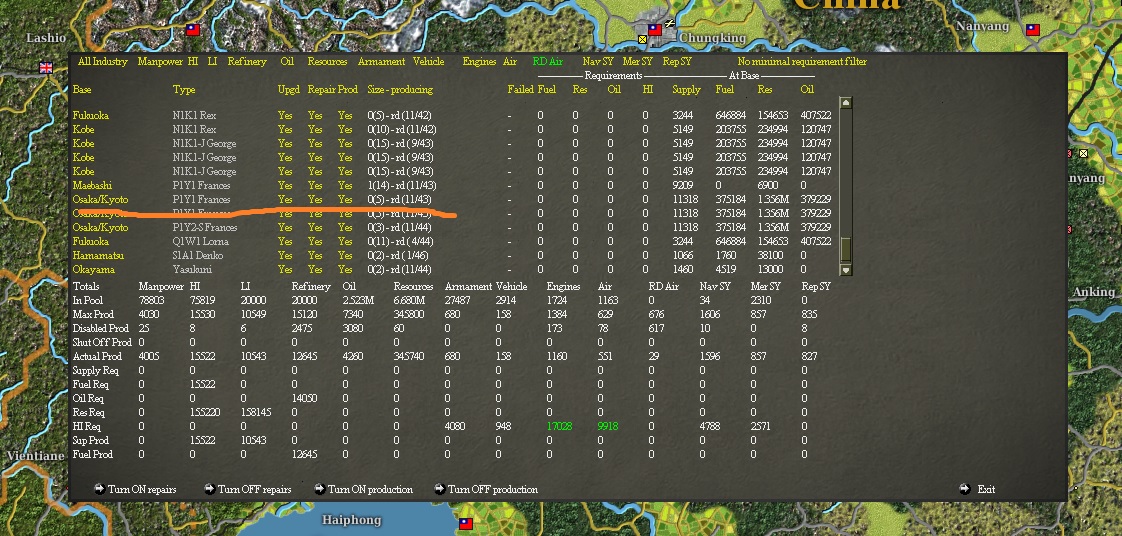Select the yellow unit marker at Chungking
Screen dimensions: 1122x536
click(x=642, y=39)
